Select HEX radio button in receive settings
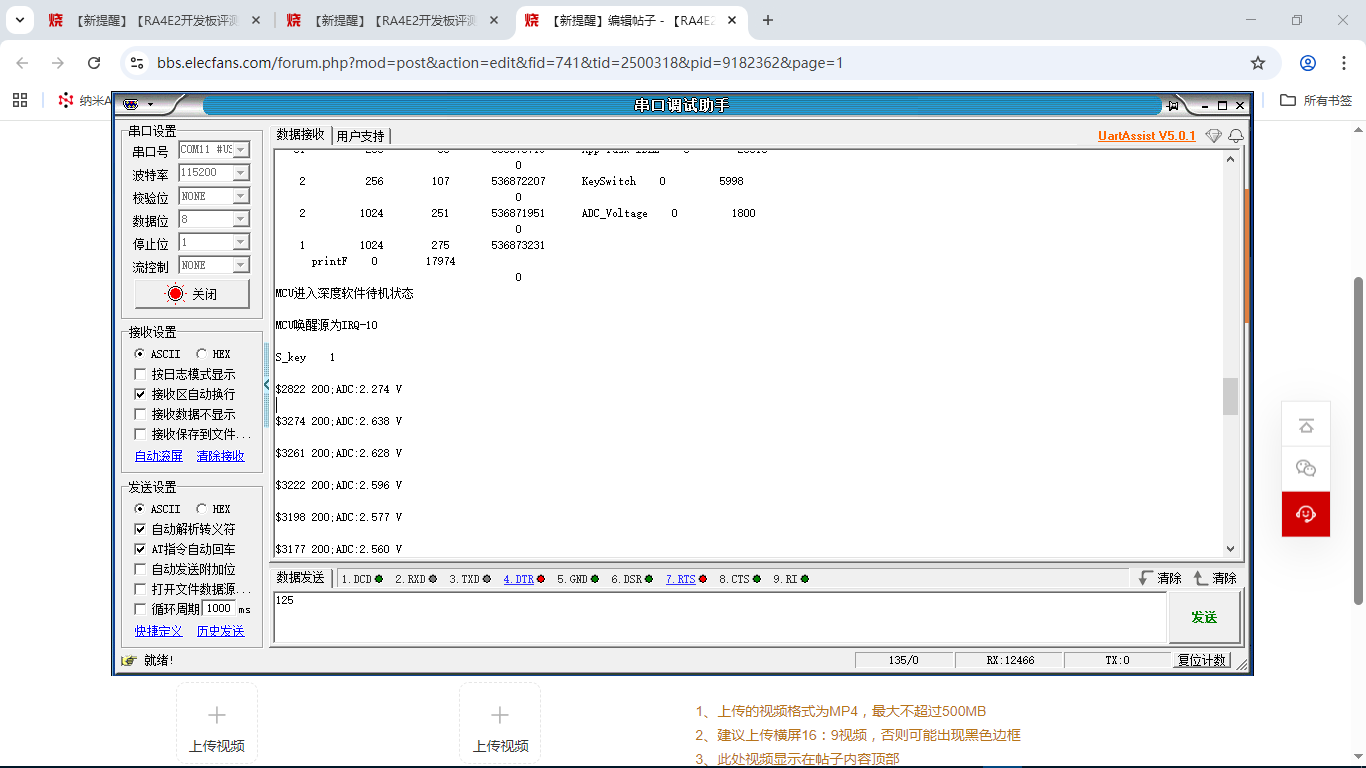The image size is (1366, 768). tap(203, 354)
